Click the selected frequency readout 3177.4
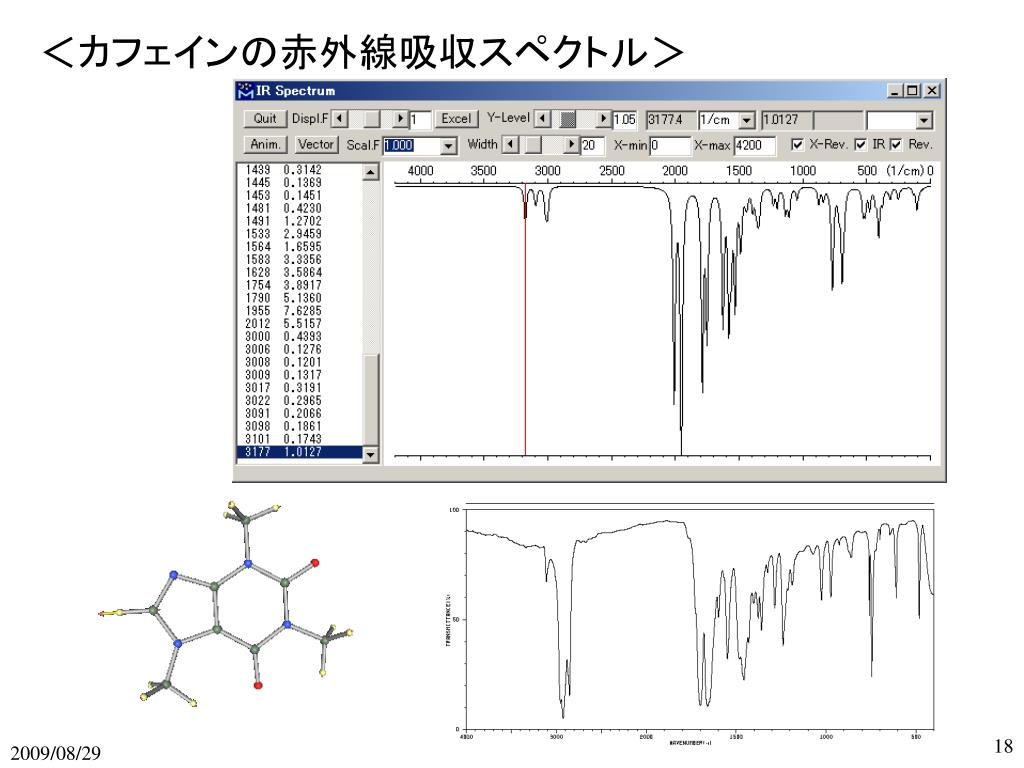Viewport: 1024px width, 768px height. click(670, 120)
